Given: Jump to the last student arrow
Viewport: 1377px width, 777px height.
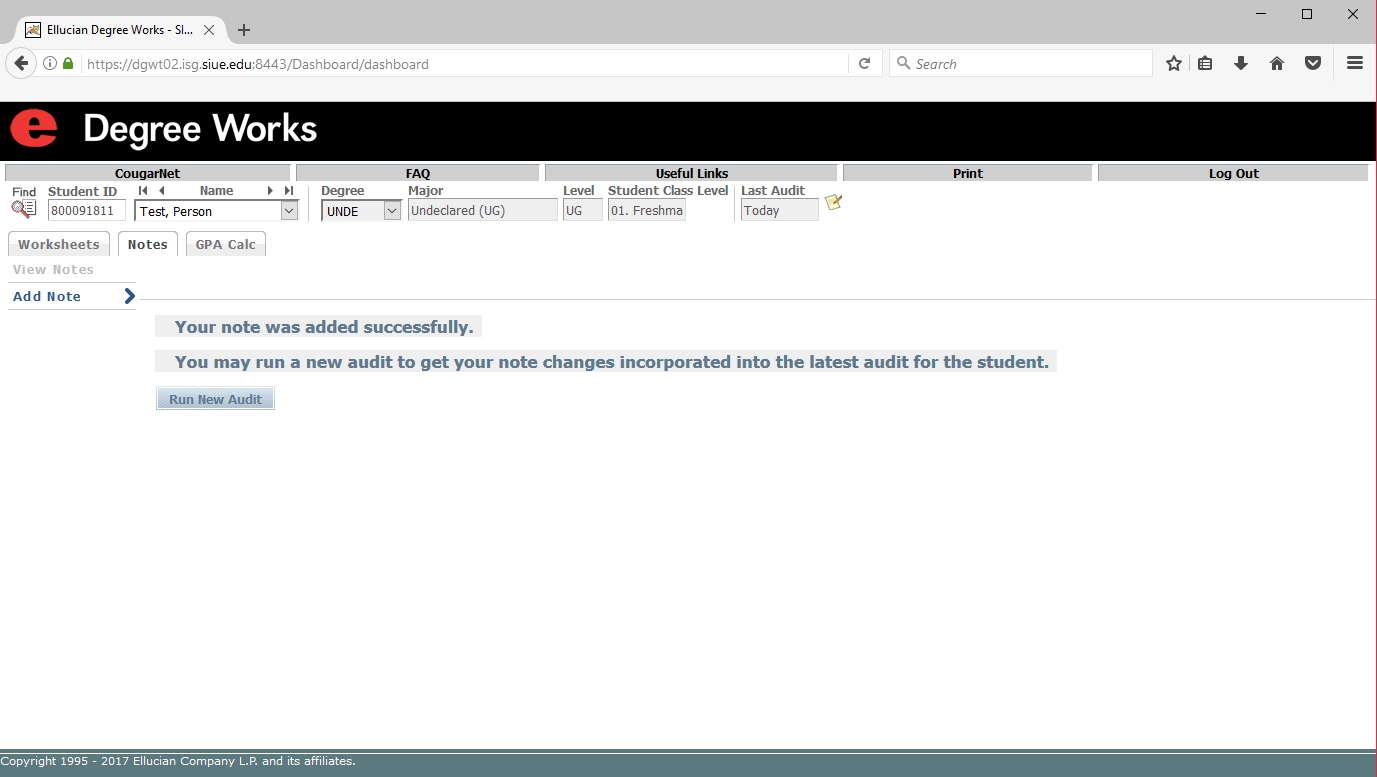Looking at the screenshot, I should (x=289, y=190).
